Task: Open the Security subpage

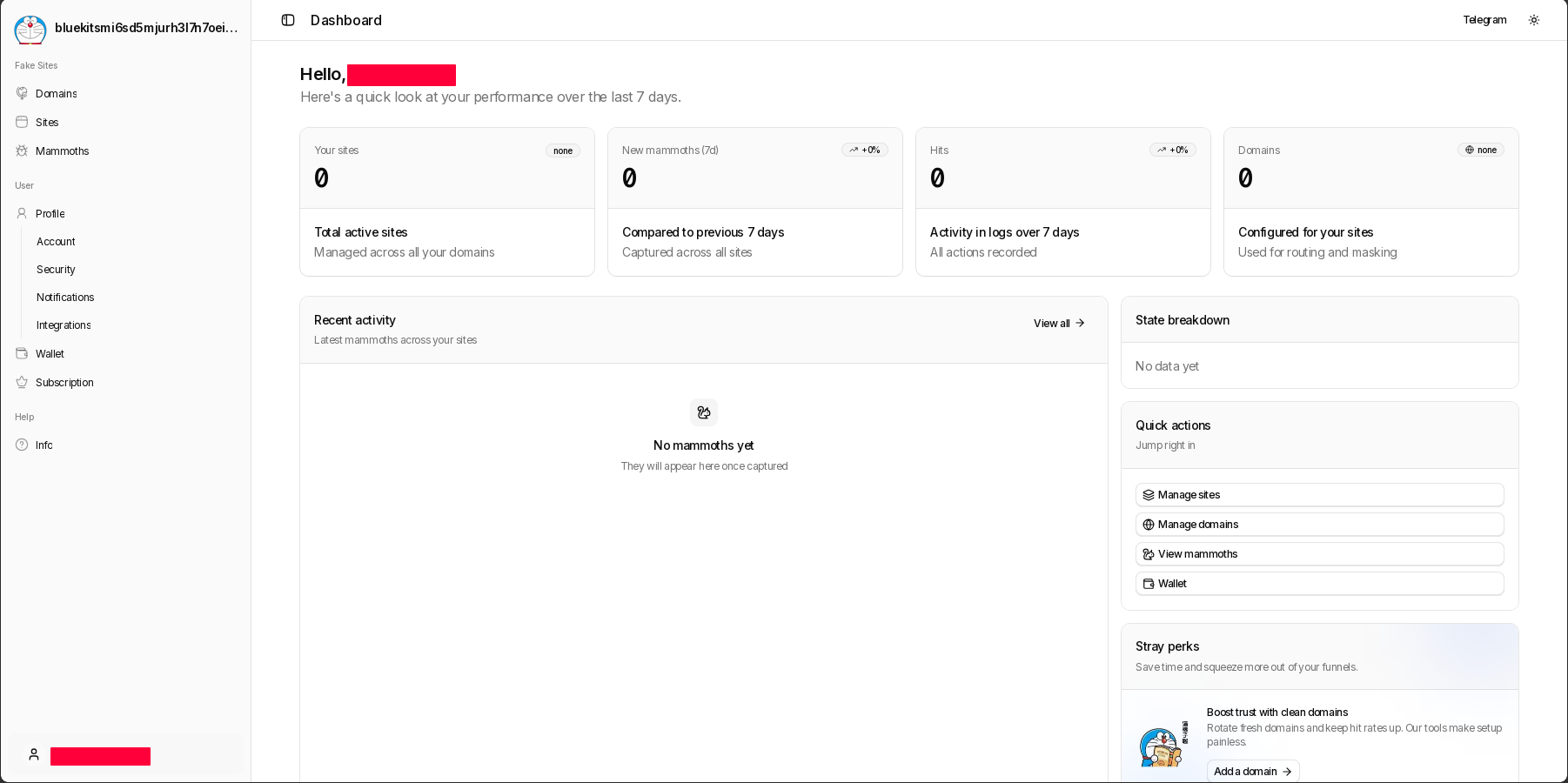Action: coord(56,270)
